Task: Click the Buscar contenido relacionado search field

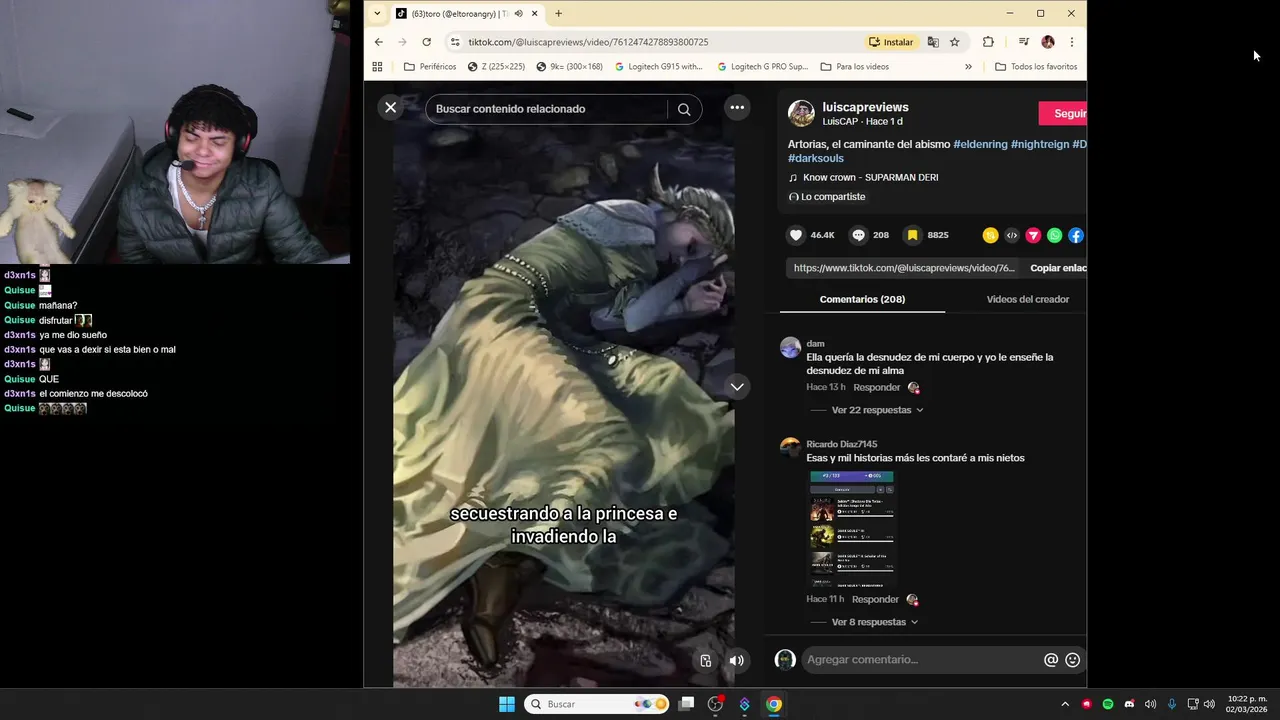Action: click(547, 109)
